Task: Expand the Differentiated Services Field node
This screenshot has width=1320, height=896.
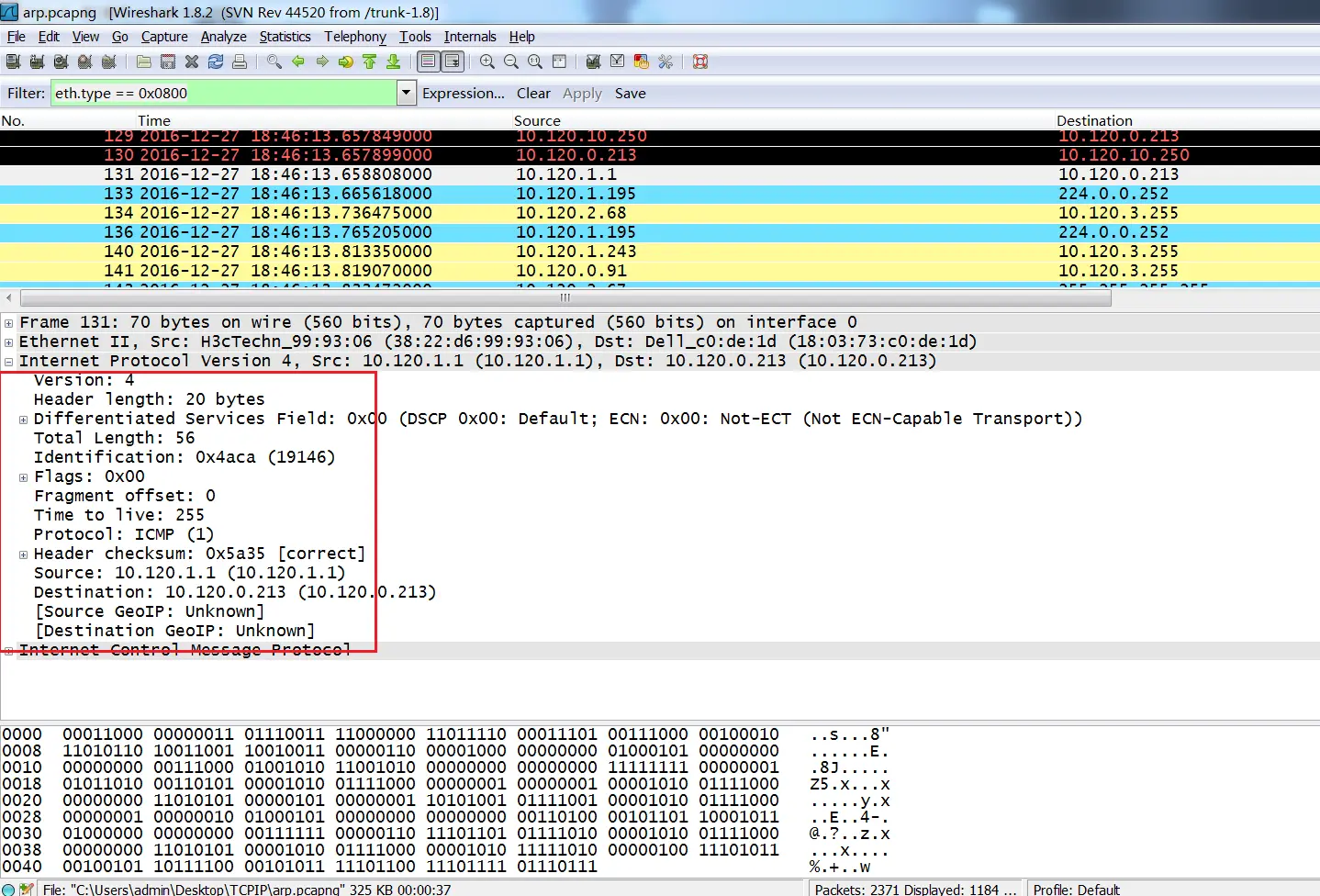Action: [23, 420]
